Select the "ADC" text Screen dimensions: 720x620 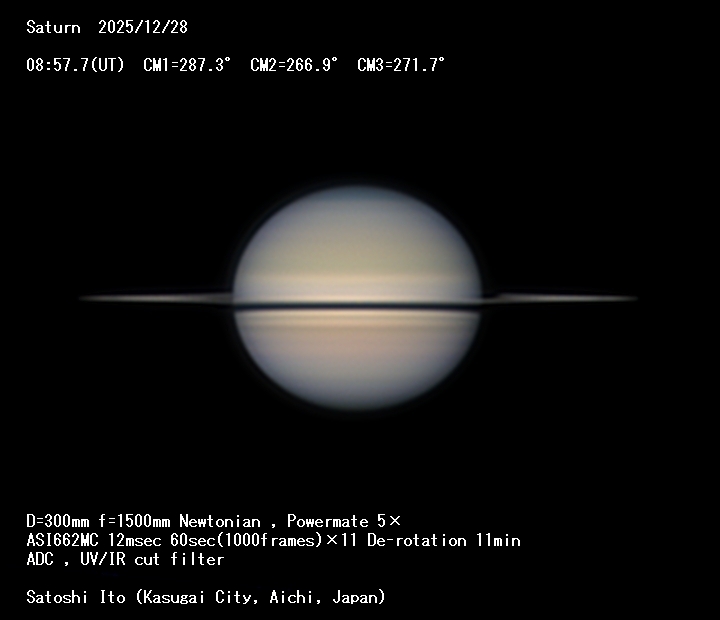(x=40, y=559)
